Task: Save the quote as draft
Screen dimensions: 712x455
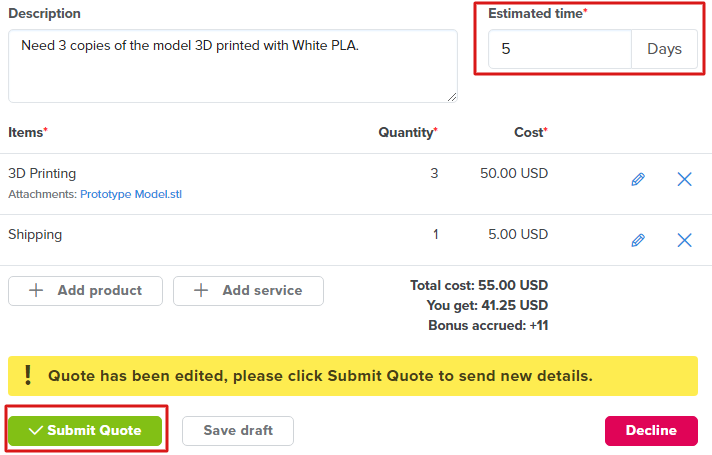Action: pyautogui.click(x=238, y=430)
